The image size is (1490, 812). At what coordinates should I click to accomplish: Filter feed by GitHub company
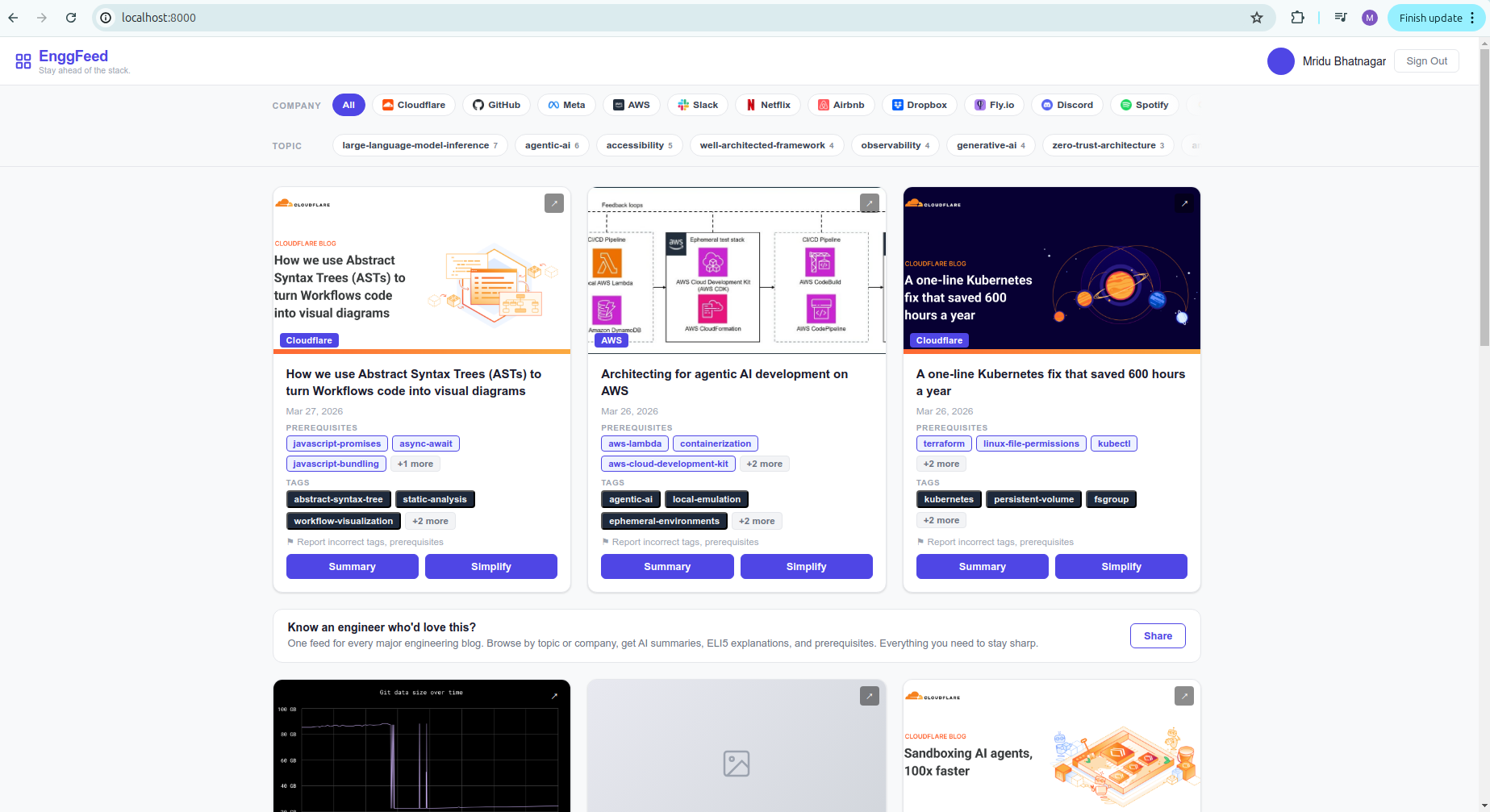point(497,105)
